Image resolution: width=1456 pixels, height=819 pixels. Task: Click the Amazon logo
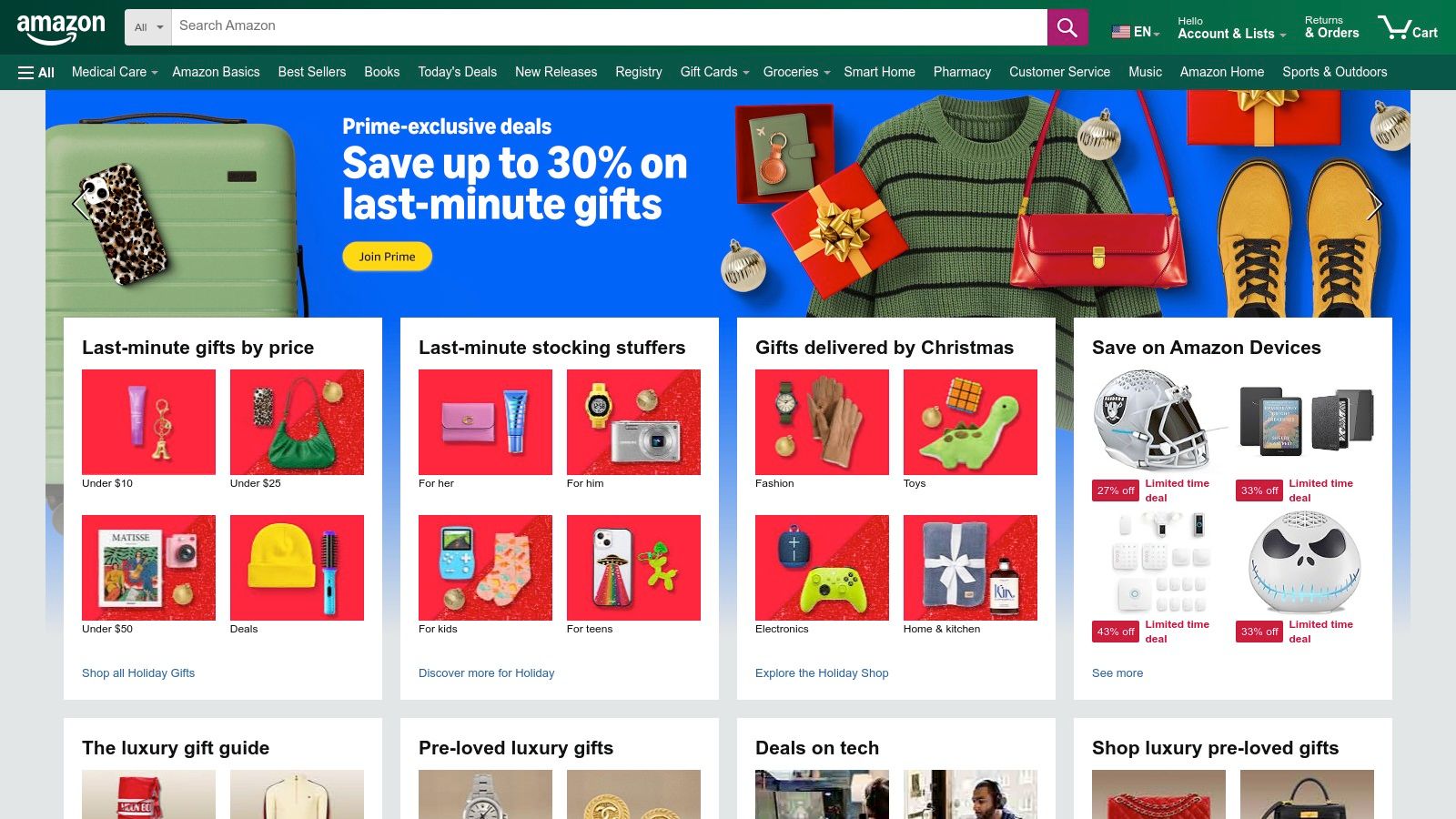click(61, 28)
